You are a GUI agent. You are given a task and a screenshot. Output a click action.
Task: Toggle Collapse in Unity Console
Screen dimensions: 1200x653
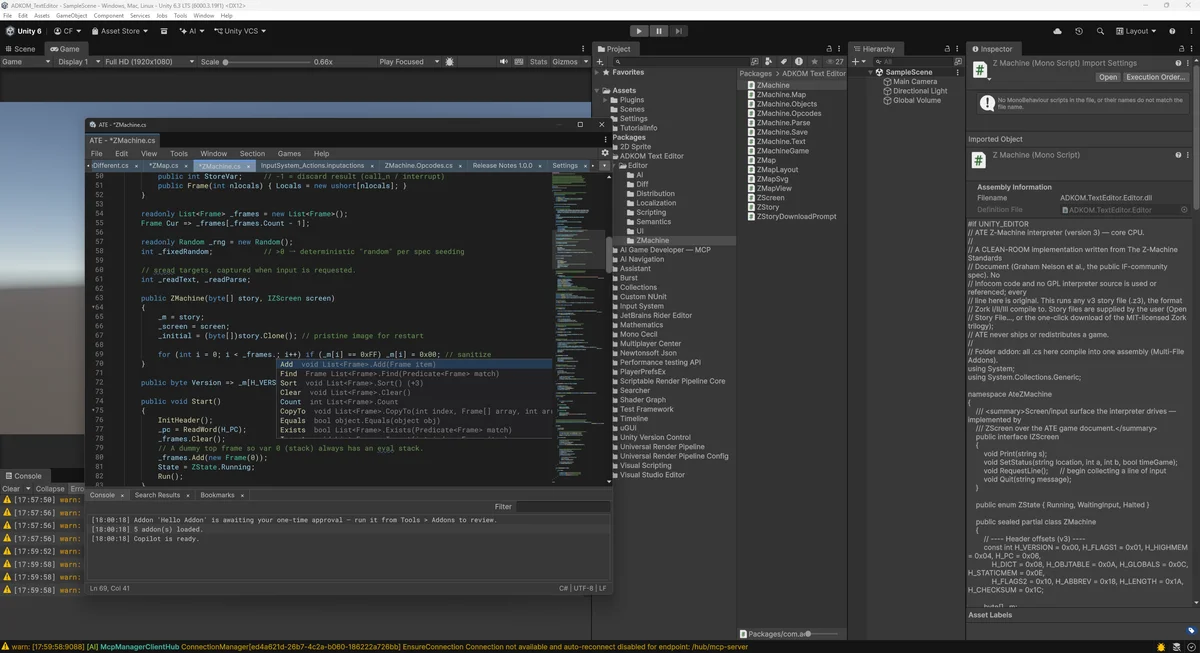tap(49, 489)
